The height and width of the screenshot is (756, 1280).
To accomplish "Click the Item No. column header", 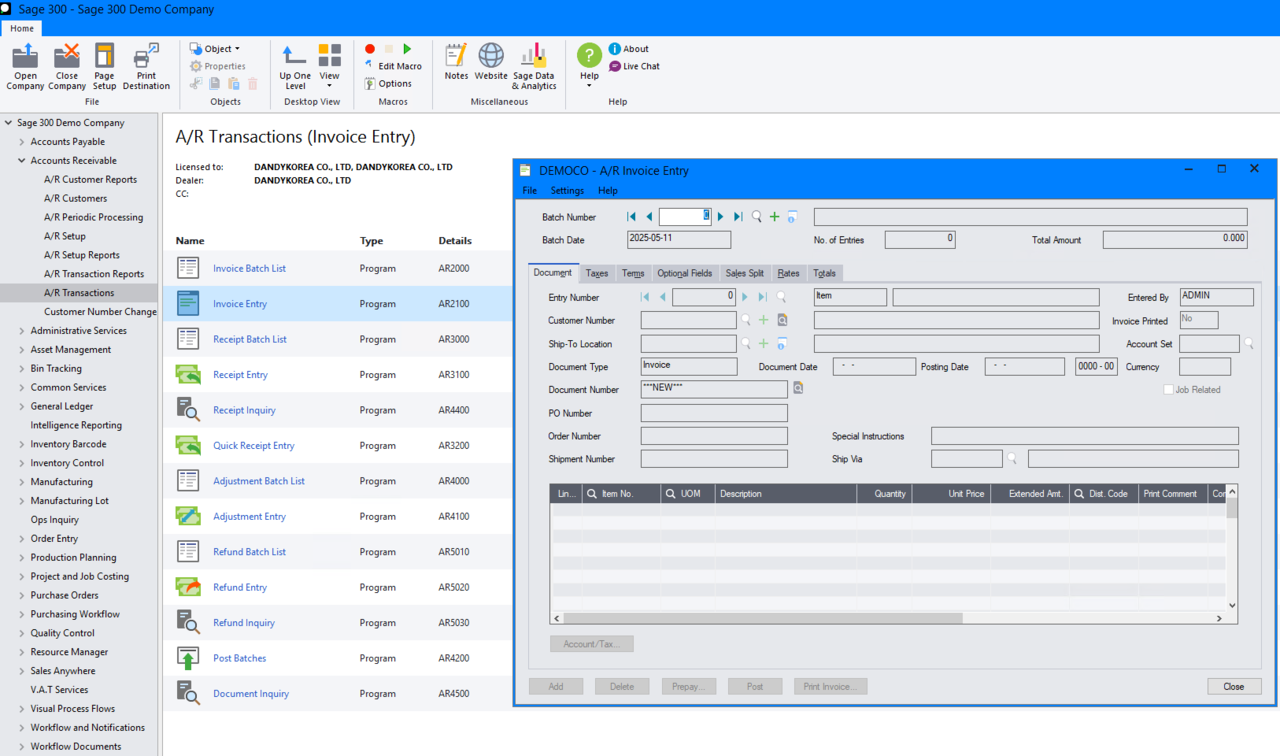I will (x=620, y=494).
